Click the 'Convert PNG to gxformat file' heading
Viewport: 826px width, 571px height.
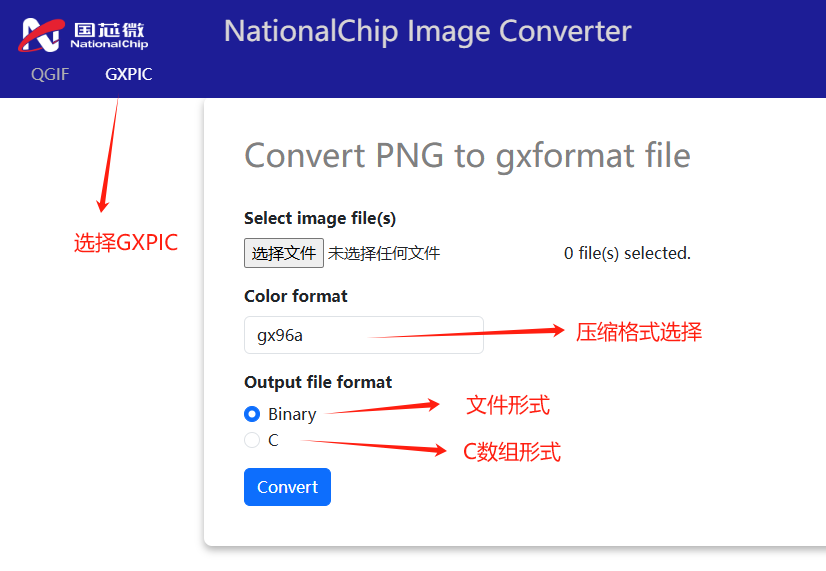click(x=467, y=156)
